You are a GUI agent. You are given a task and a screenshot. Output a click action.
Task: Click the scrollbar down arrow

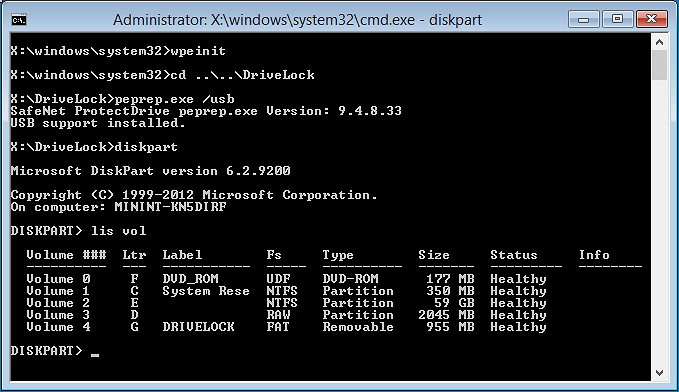(x=660, y=373)
